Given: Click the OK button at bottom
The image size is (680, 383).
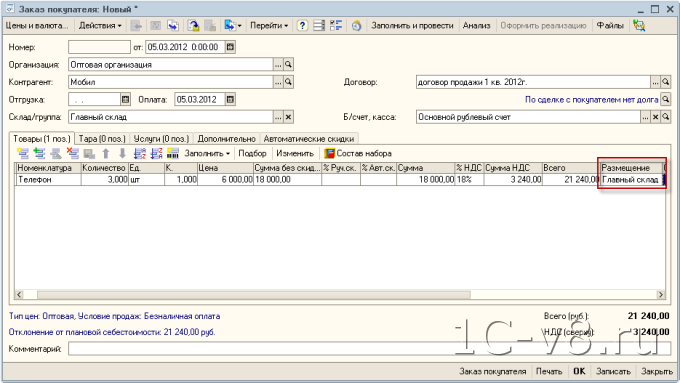Looking at the screenshot, I should [x=579, y=371].
